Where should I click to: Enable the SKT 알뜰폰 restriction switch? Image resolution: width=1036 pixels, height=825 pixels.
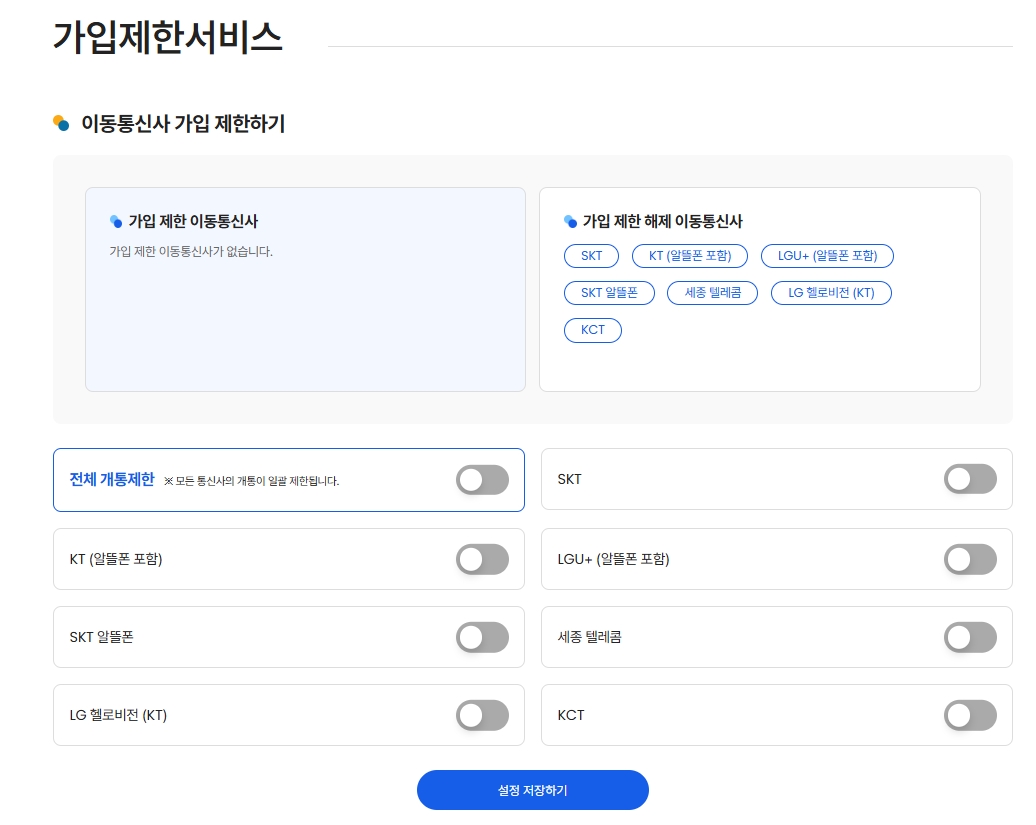(x=482, y=637)
